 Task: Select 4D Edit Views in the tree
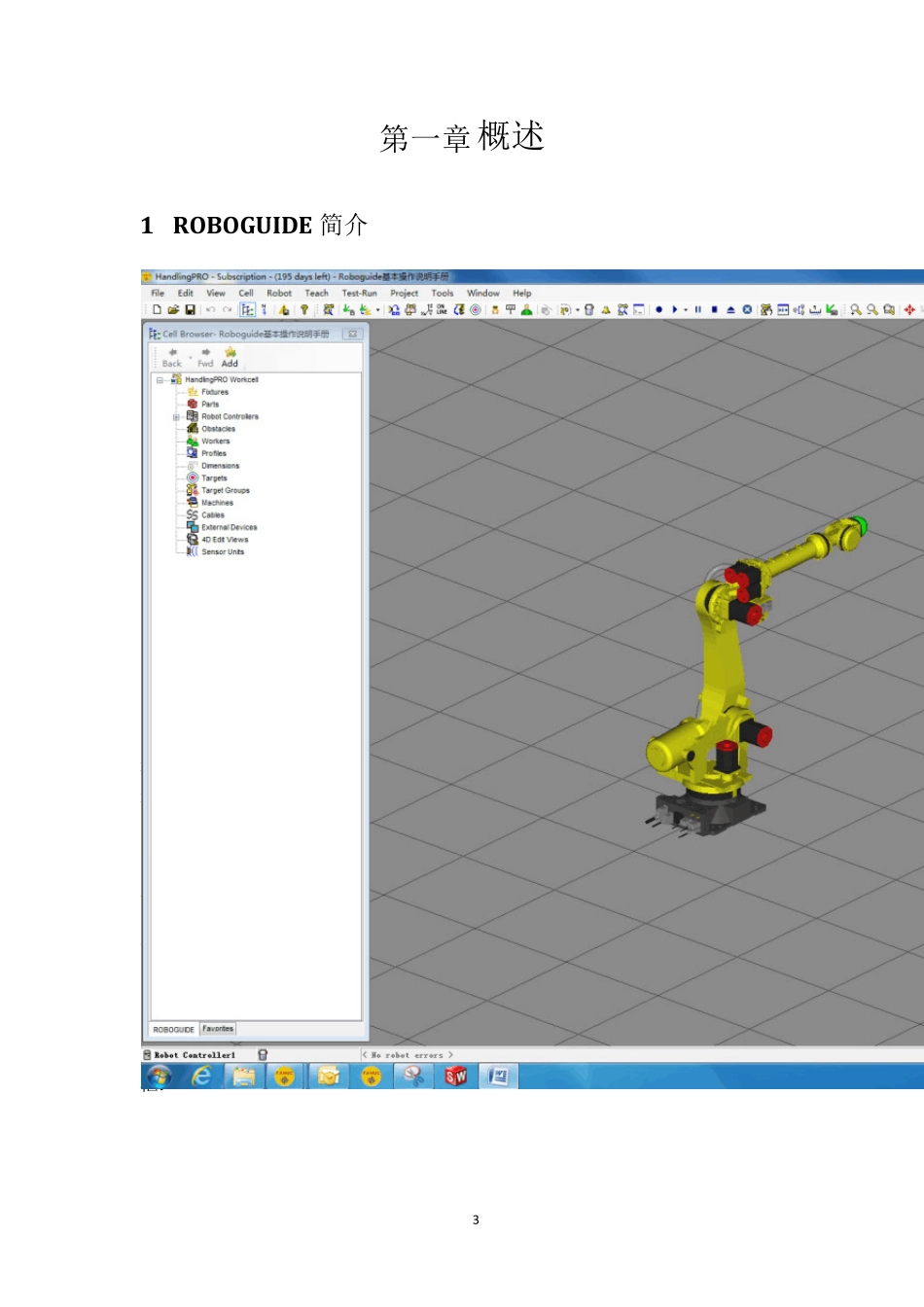225,540
